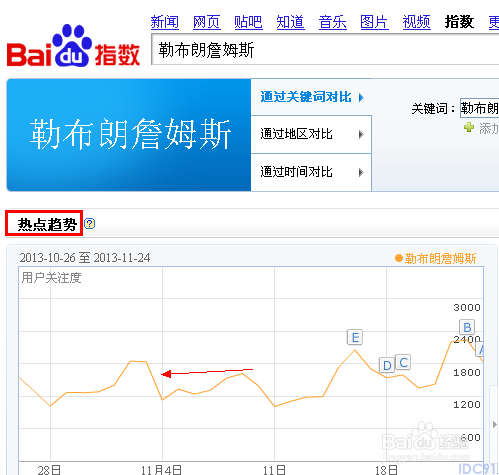Viewport: 499px width, 475px height.
Task: Click the 用户关注度 axis label
Action: tap(51, 278)
